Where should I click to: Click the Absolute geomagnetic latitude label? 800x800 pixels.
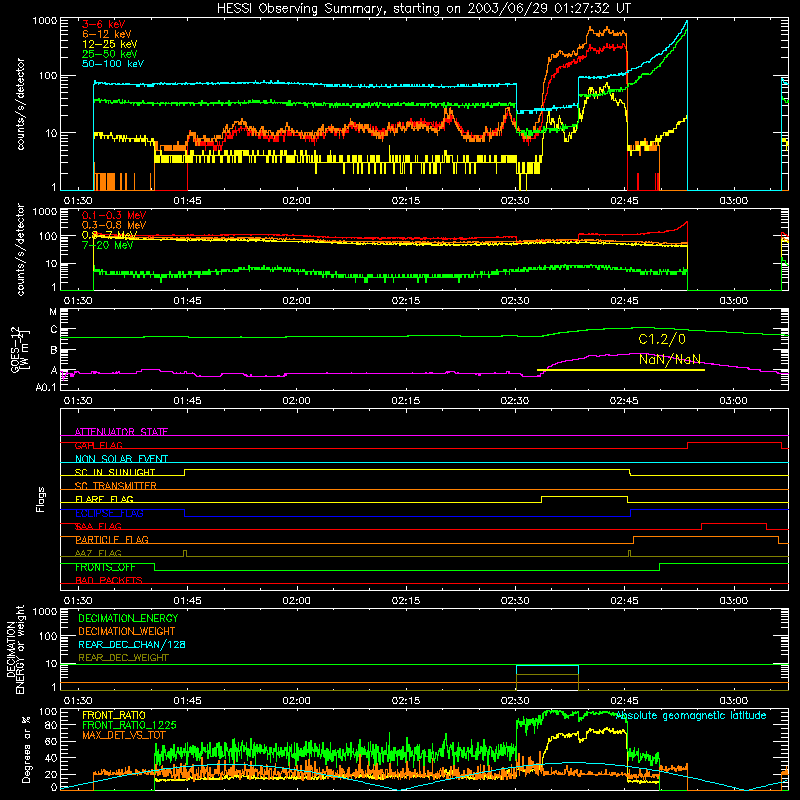click(x=691, y=716)
